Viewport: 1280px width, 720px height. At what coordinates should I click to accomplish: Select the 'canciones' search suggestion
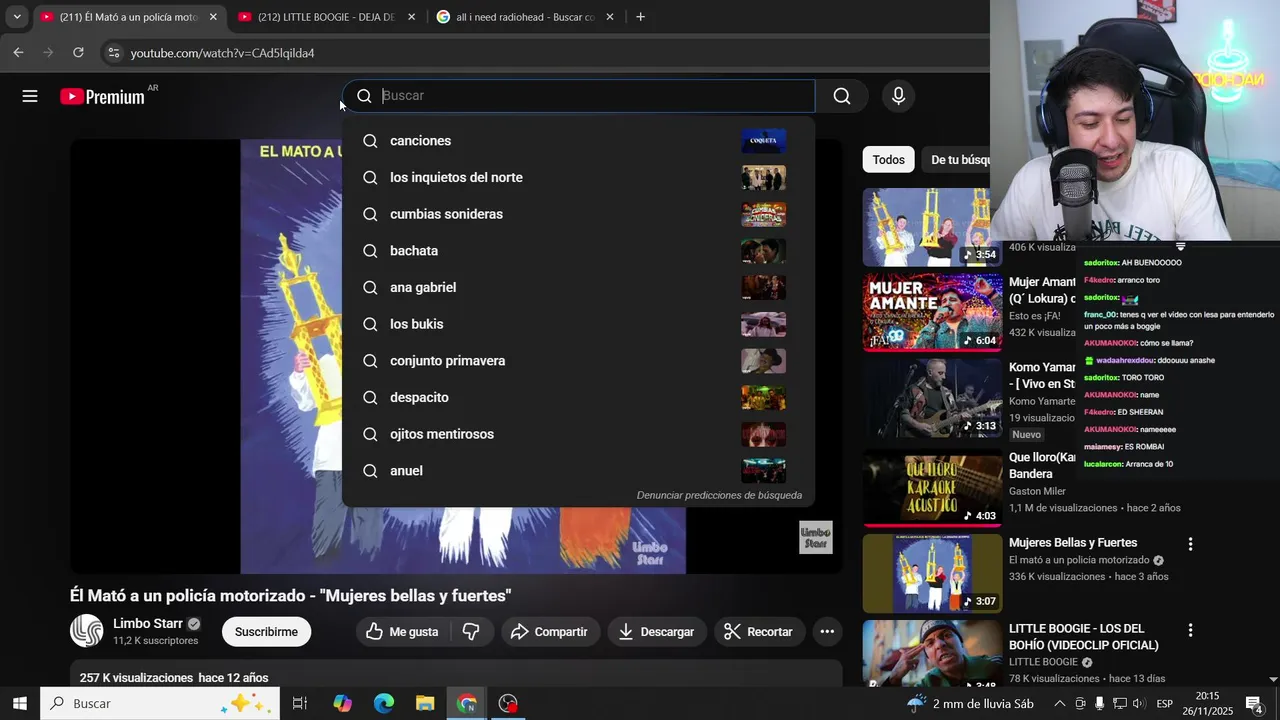click(x=578, y=141)
